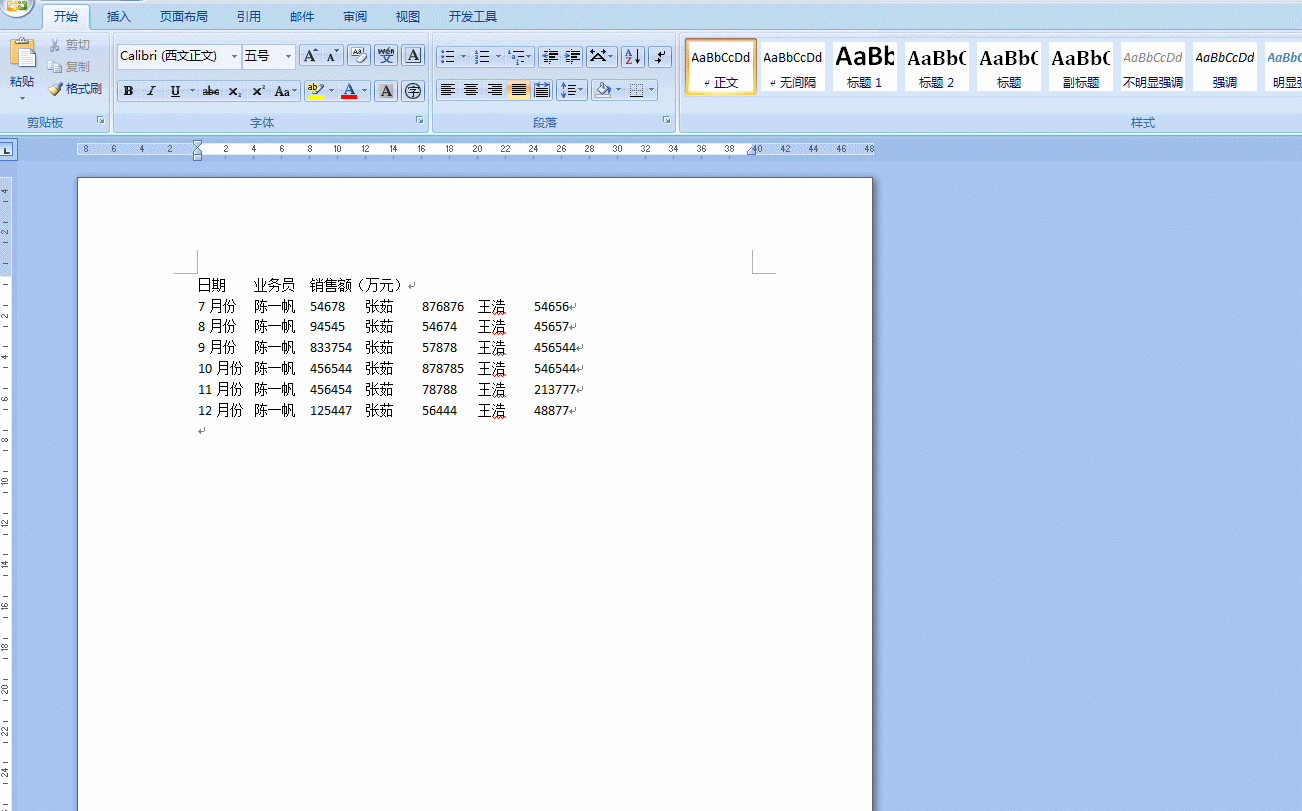This screenshot has width=1302, height=811.
Task: Open the font name dropdown (Calibri)
Action: coord(235,56)
